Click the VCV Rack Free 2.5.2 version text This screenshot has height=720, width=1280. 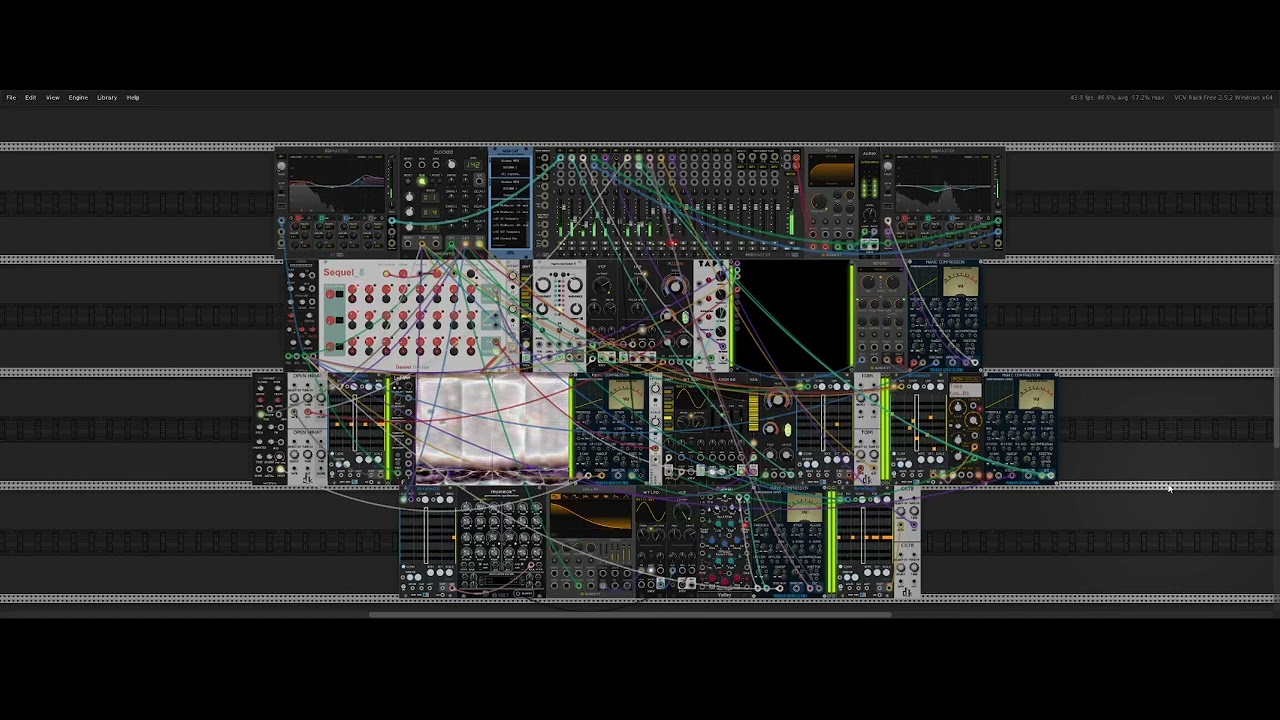click(x=1223, y=97)
